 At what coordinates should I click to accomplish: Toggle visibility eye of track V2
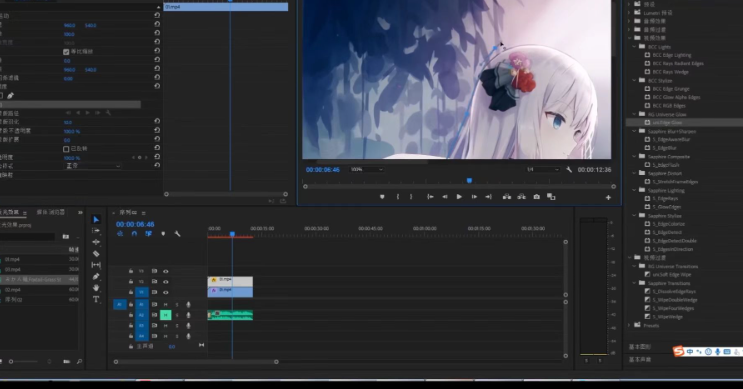point(165,282)
